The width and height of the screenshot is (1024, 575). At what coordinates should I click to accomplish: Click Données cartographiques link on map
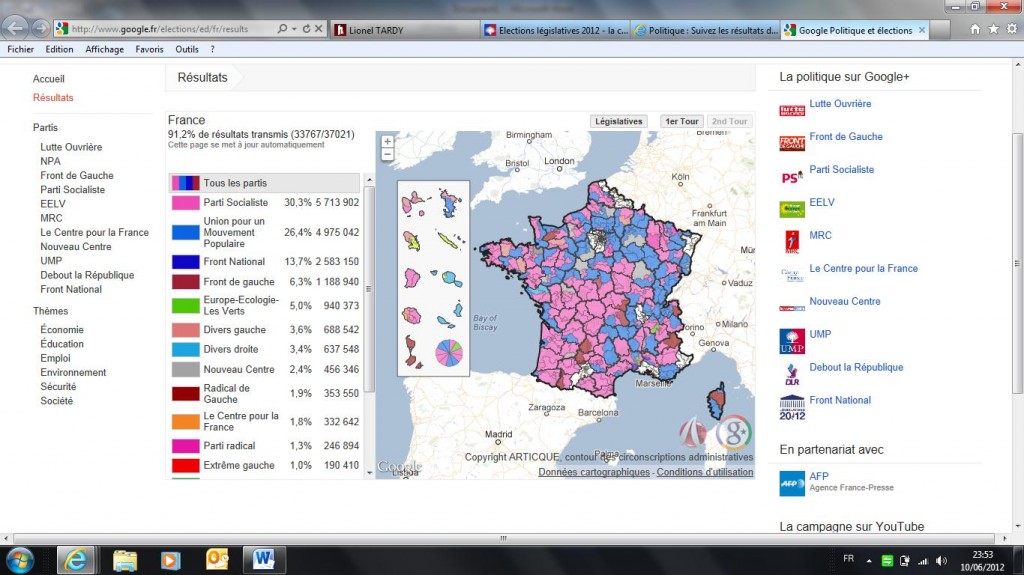[x=594, y=472]
